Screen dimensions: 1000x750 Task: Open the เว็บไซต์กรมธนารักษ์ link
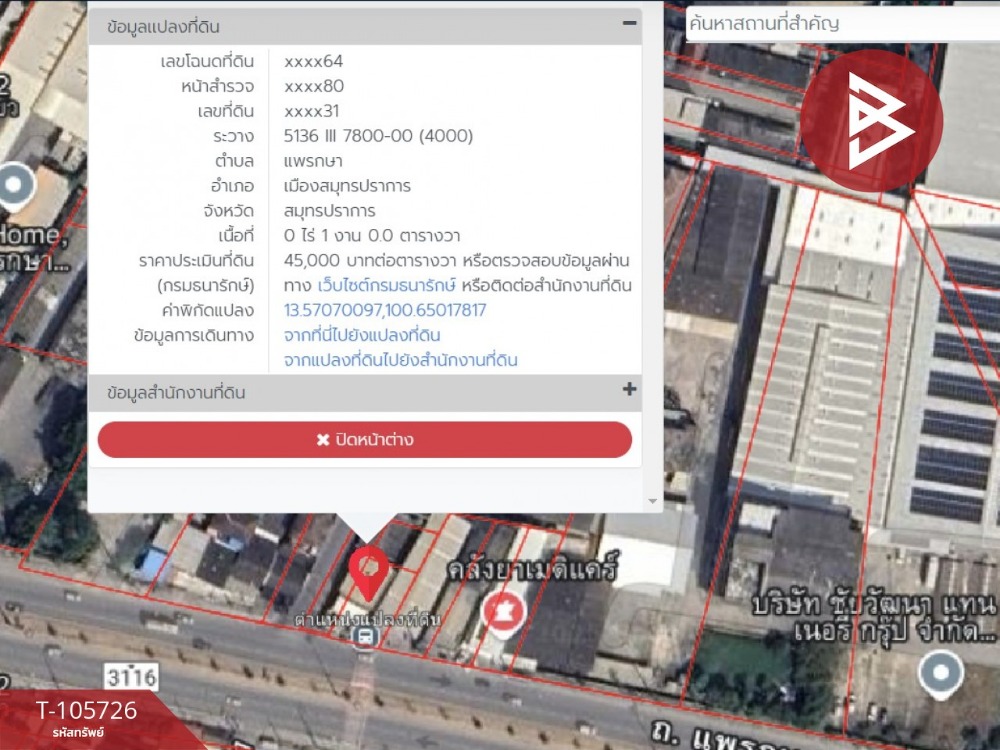[386, 285]
